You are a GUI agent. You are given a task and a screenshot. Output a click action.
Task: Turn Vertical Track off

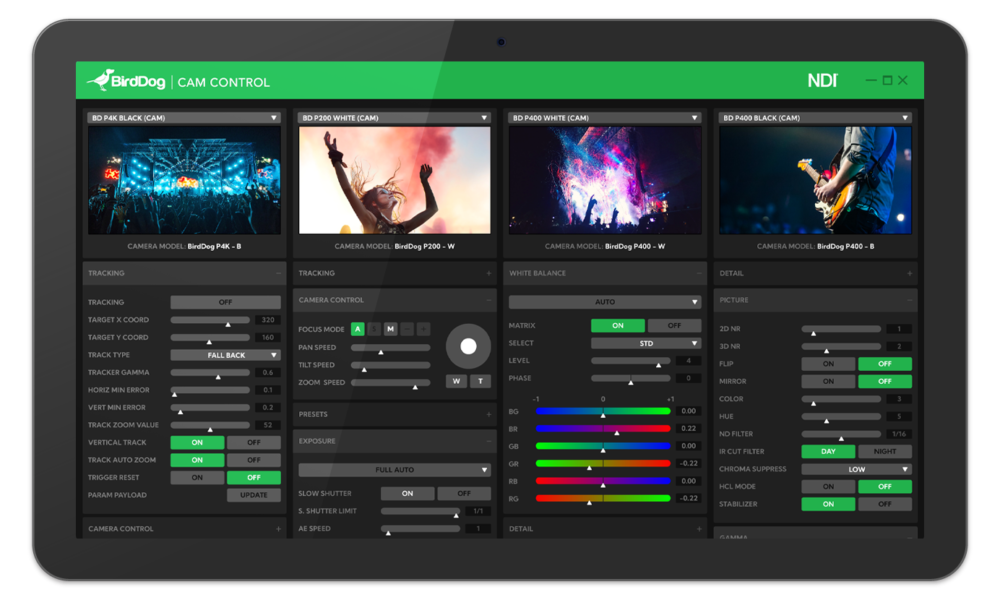click(253, 442)
